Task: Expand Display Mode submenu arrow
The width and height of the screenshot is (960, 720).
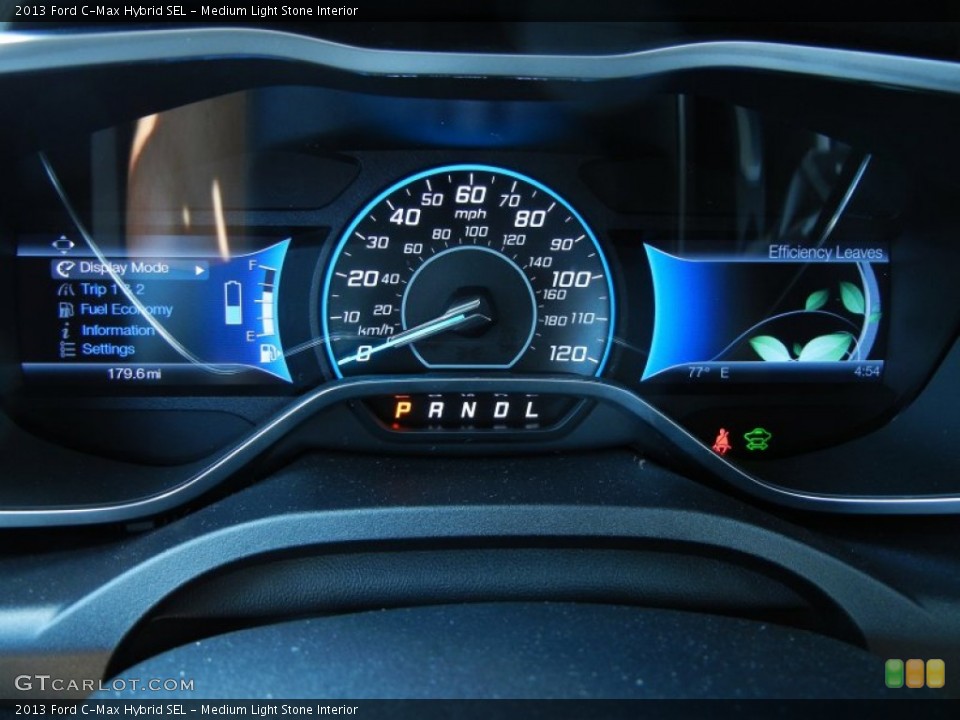Action: pyautogui.click(x=200, y=270)
